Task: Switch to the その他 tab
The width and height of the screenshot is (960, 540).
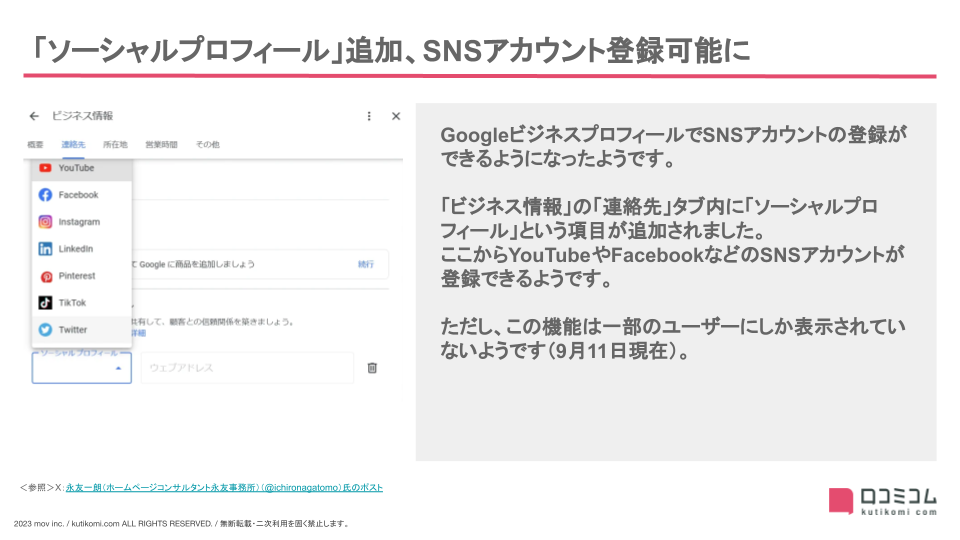Action: [208, 144]
